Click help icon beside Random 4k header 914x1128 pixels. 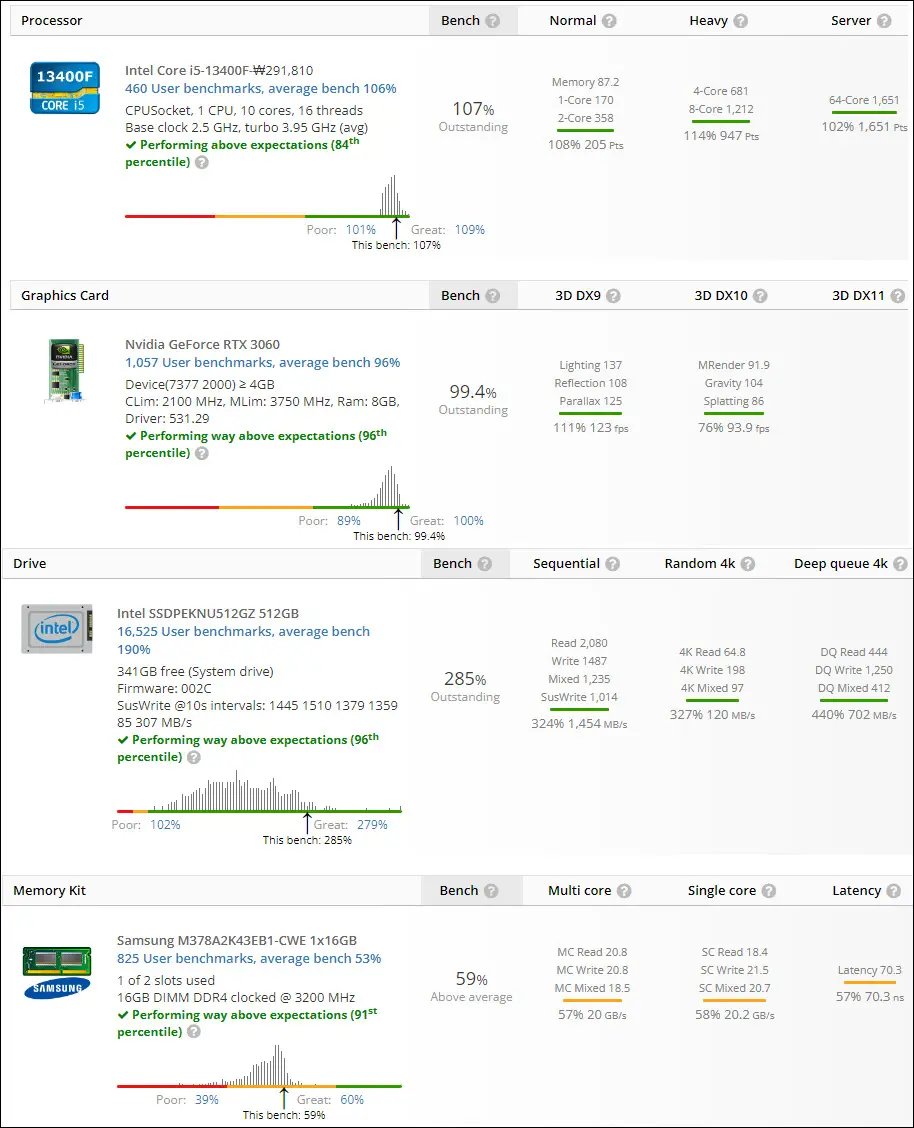(x=748, y=564)
